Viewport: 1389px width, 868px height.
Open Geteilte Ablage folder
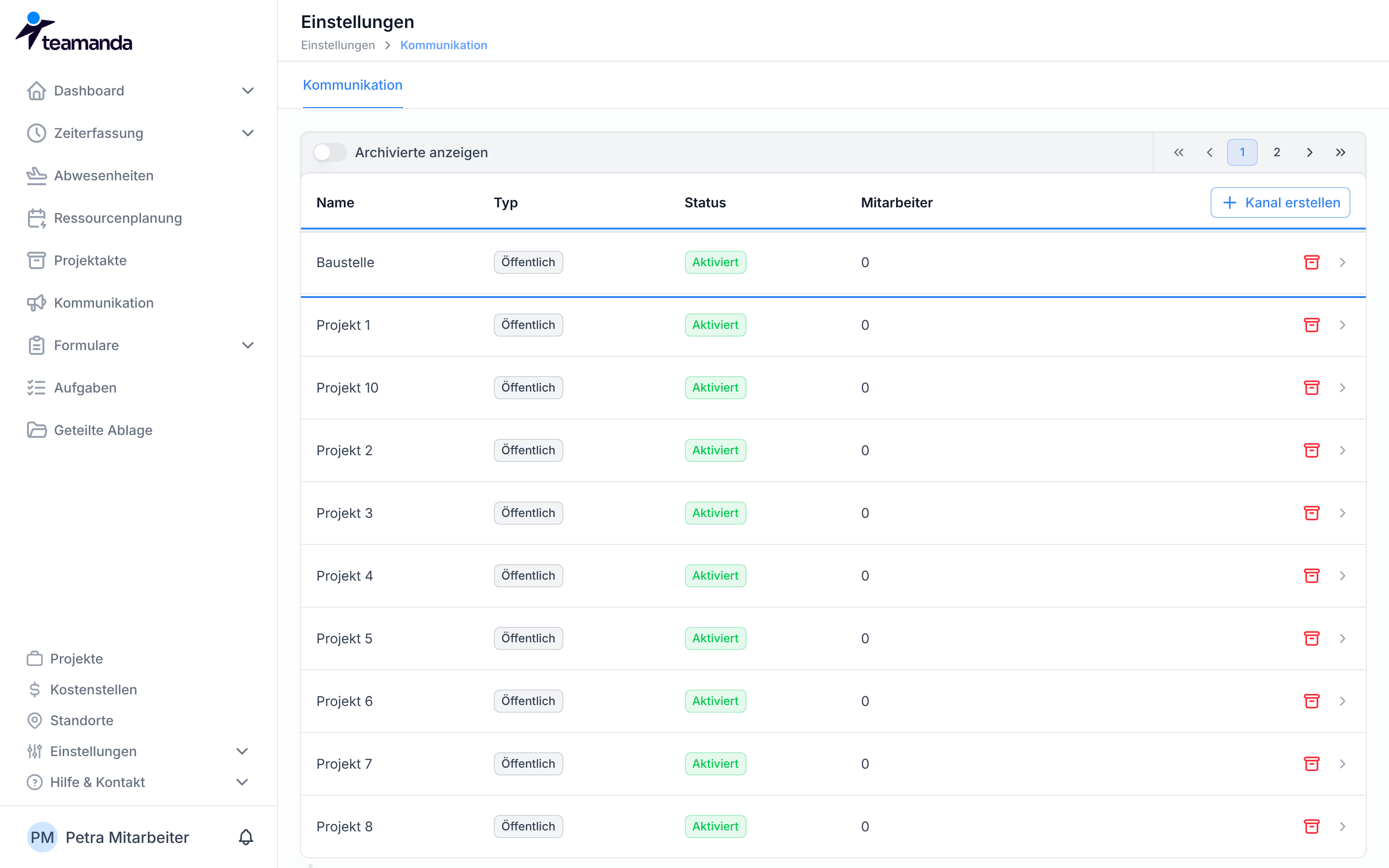click(x=90, y=430)
